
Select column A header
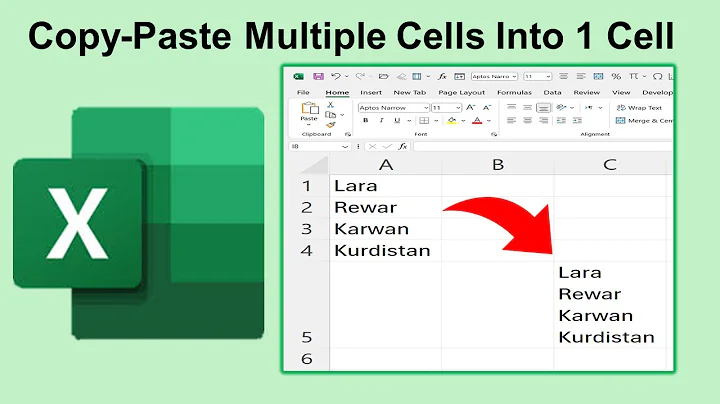point(386,164)
